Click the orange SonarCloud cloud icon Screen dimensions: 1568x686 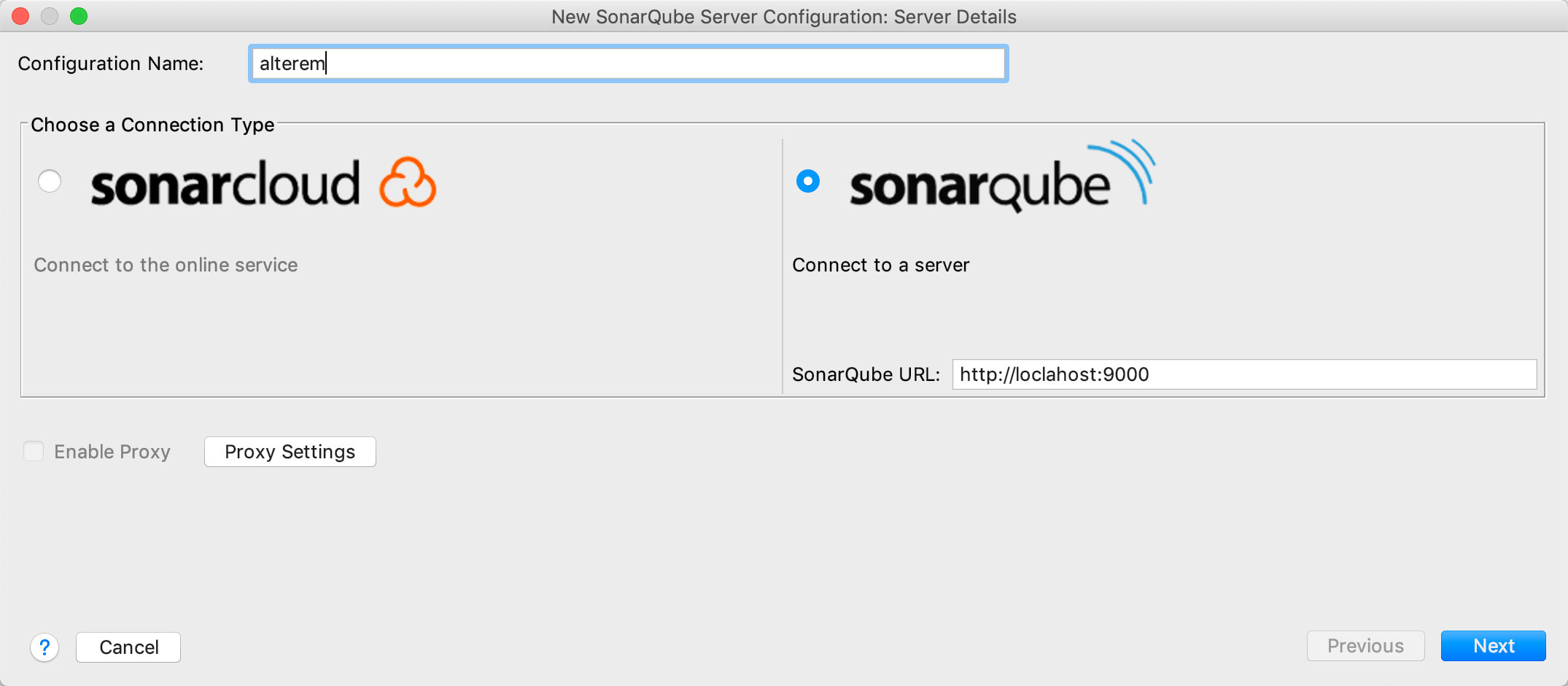tap(408, 182)
